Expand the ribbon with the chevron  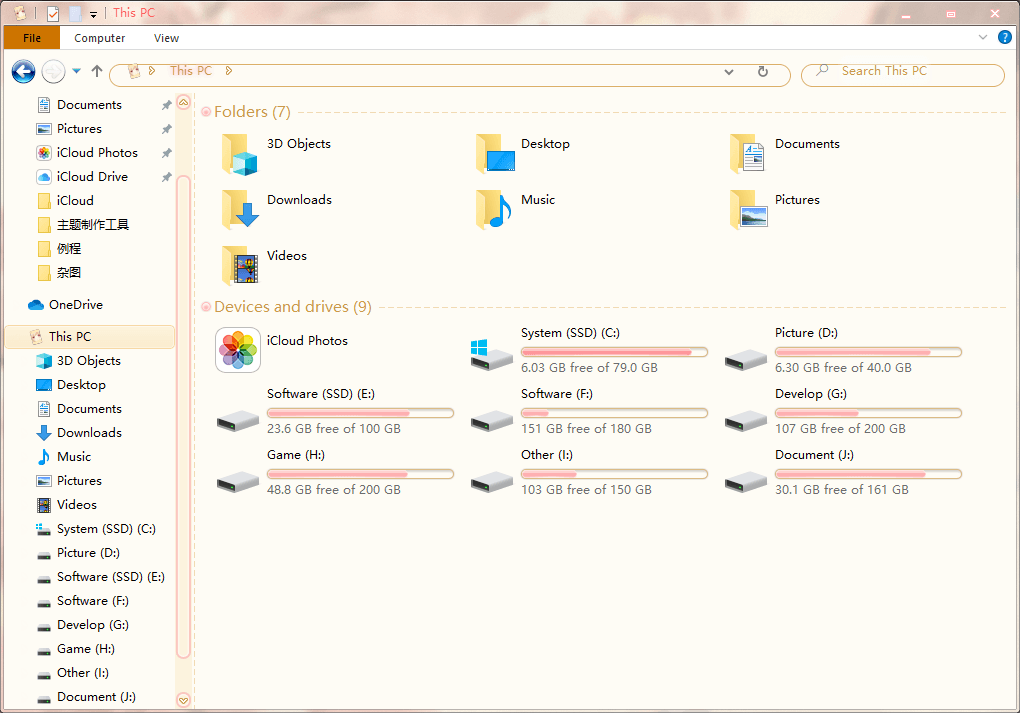click(x=983, y=37)
